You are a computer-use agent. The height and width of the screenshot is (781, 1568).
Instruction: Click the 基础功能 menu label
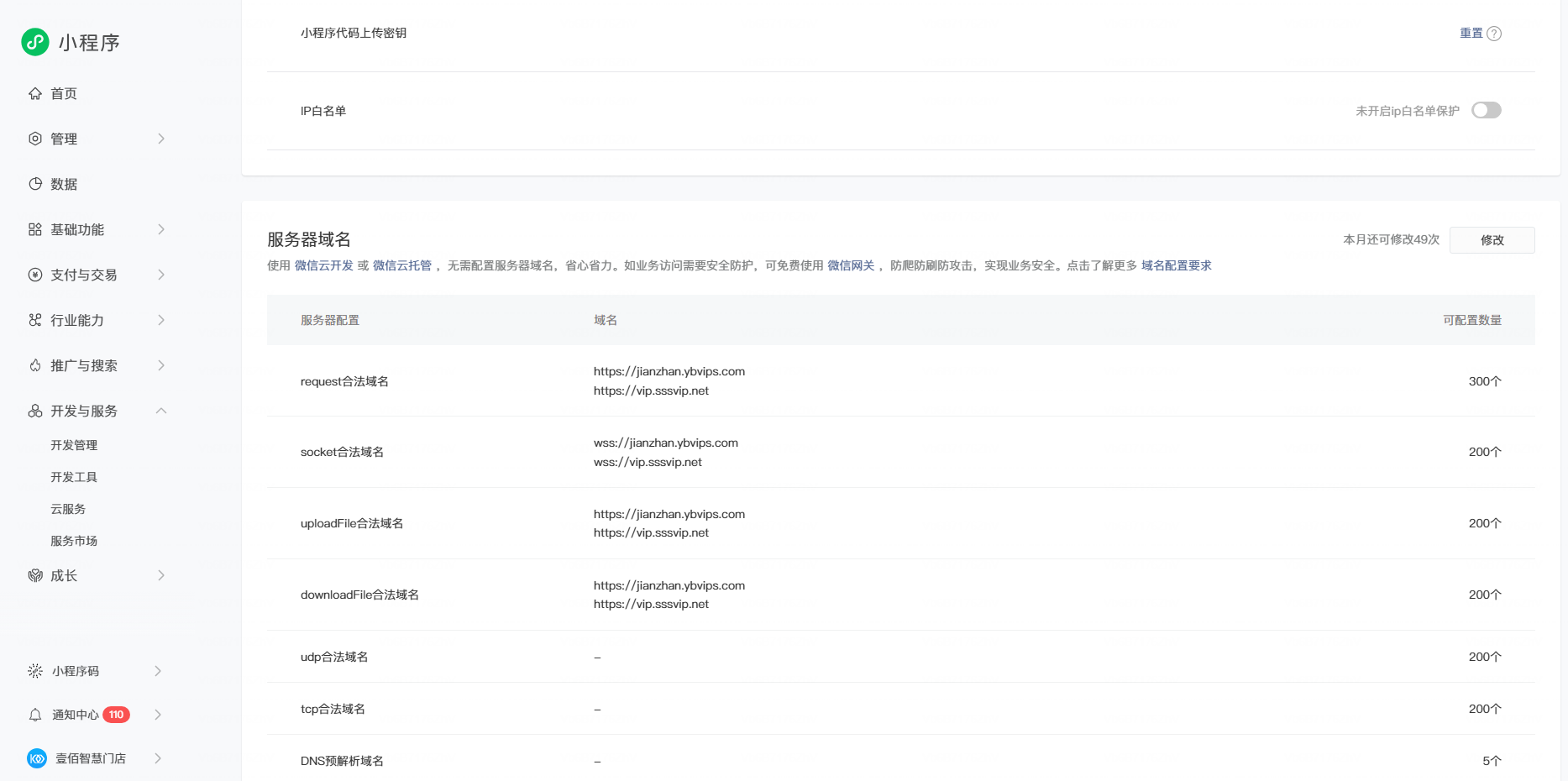tap(77, 229)
